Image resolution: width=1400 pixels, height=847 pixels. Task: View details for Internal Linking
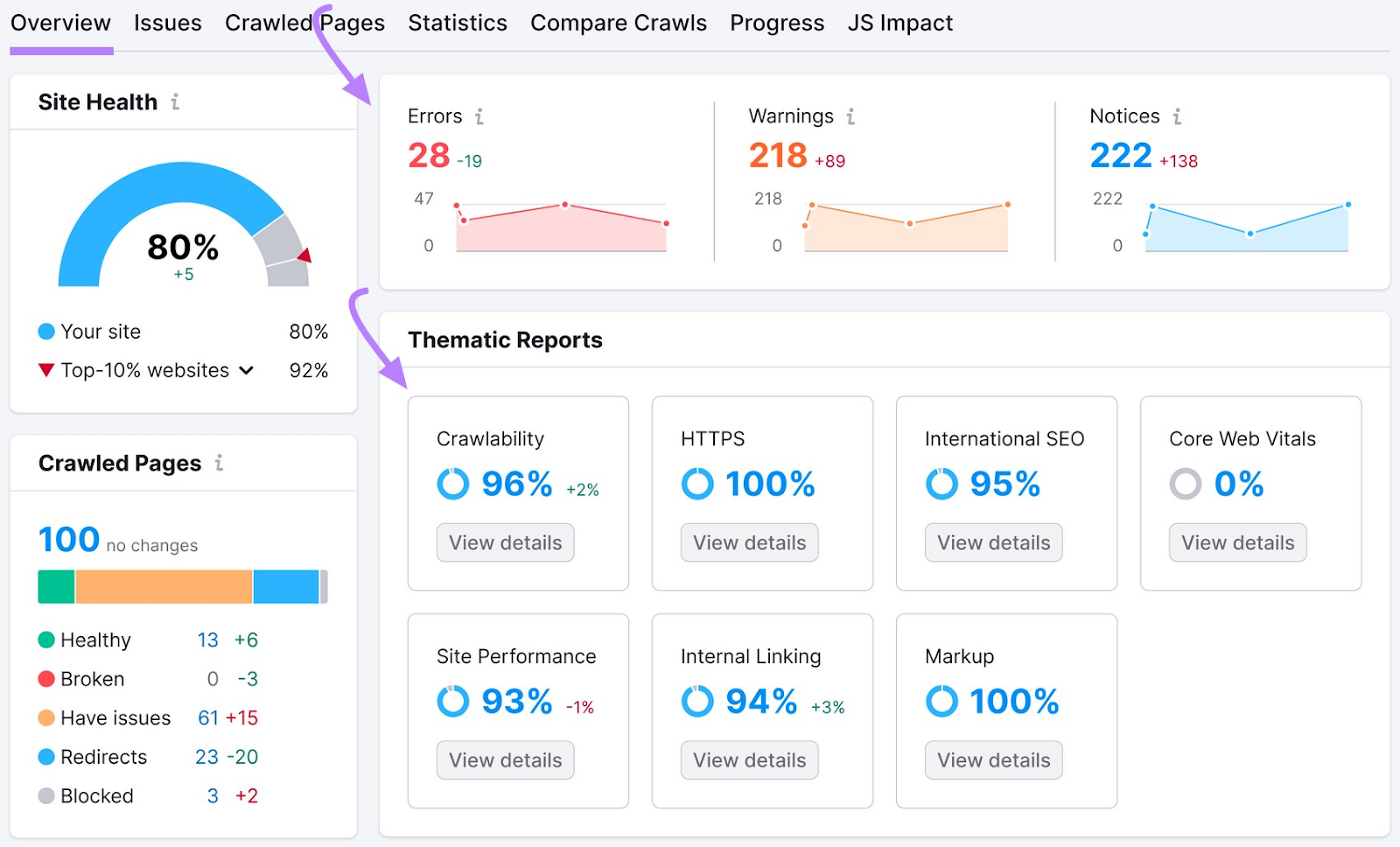click(x=748, y=759)
